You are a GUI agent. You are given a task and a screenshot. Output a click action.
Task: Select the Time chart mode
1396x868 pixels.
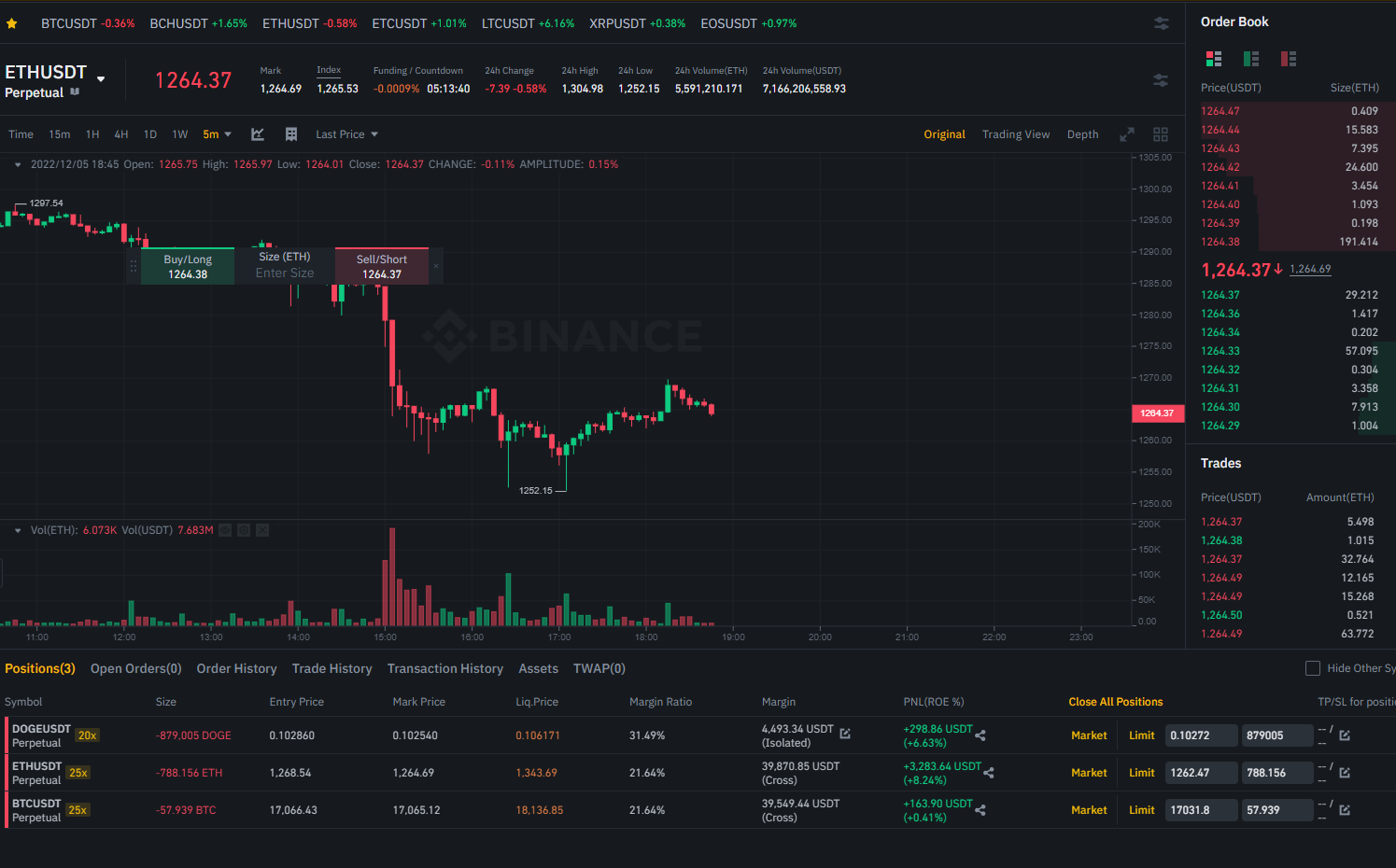pyautogui.click(x=21, y=134)
